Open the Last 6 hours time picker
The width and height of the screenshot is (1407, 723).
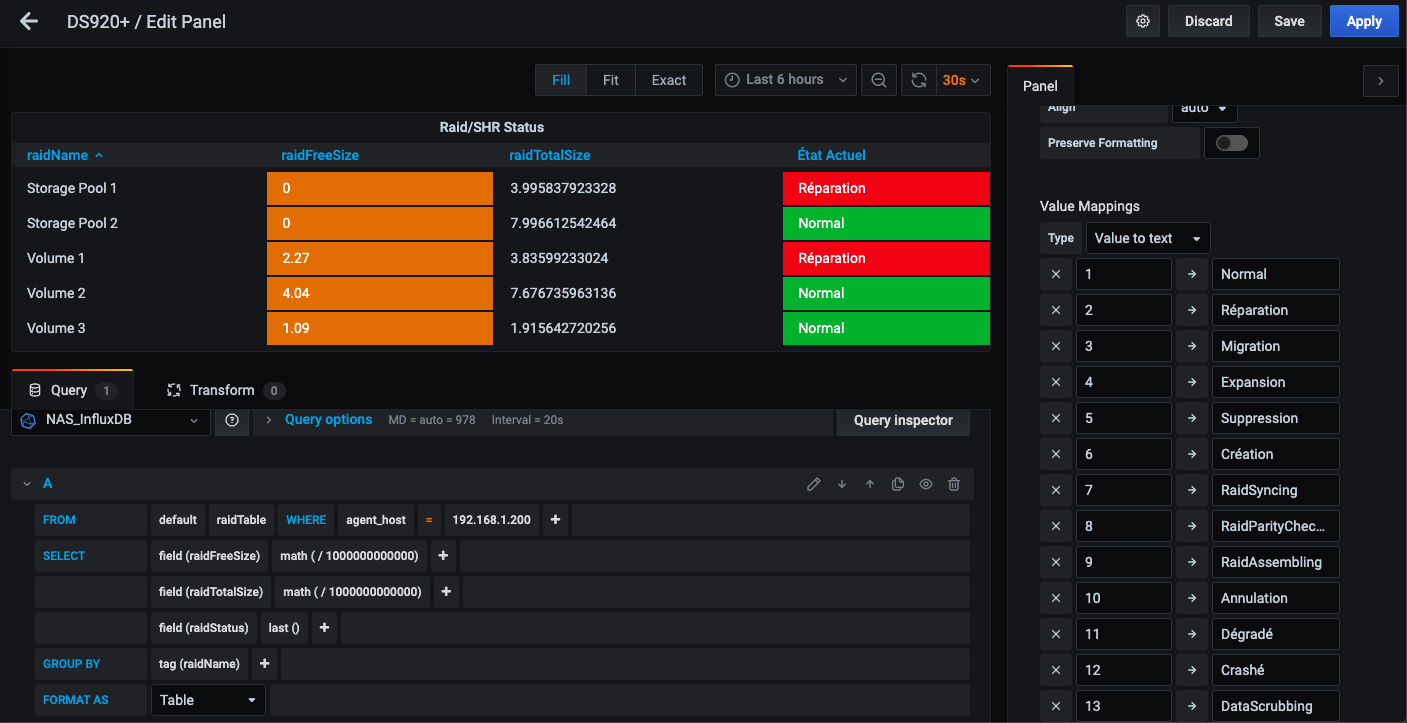pyautogui.click(x=786, y=80)
